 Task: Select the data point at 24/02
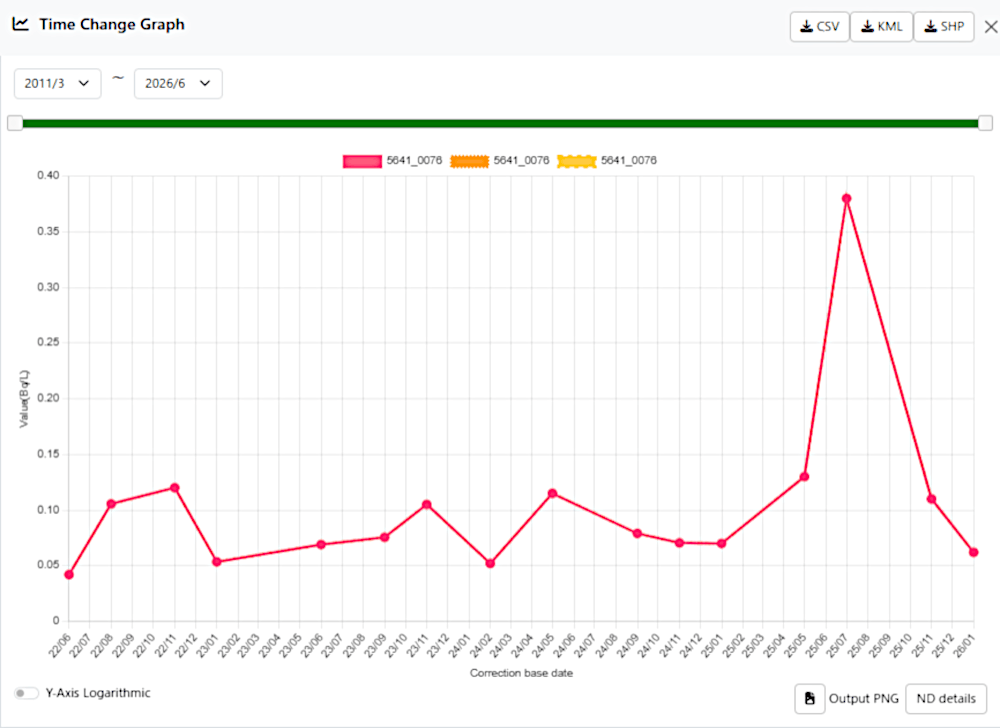(490, 564)
